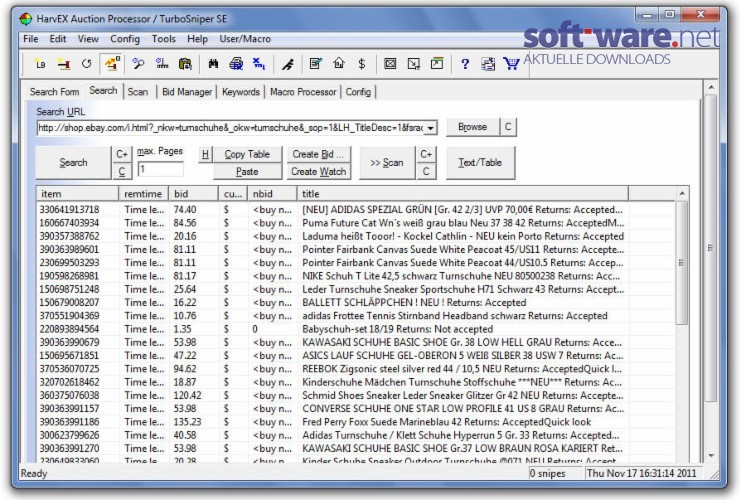The width and height of the screenshot is (741, 500).
Task: Click the house home icon
Action: click(x=339, y=64)
